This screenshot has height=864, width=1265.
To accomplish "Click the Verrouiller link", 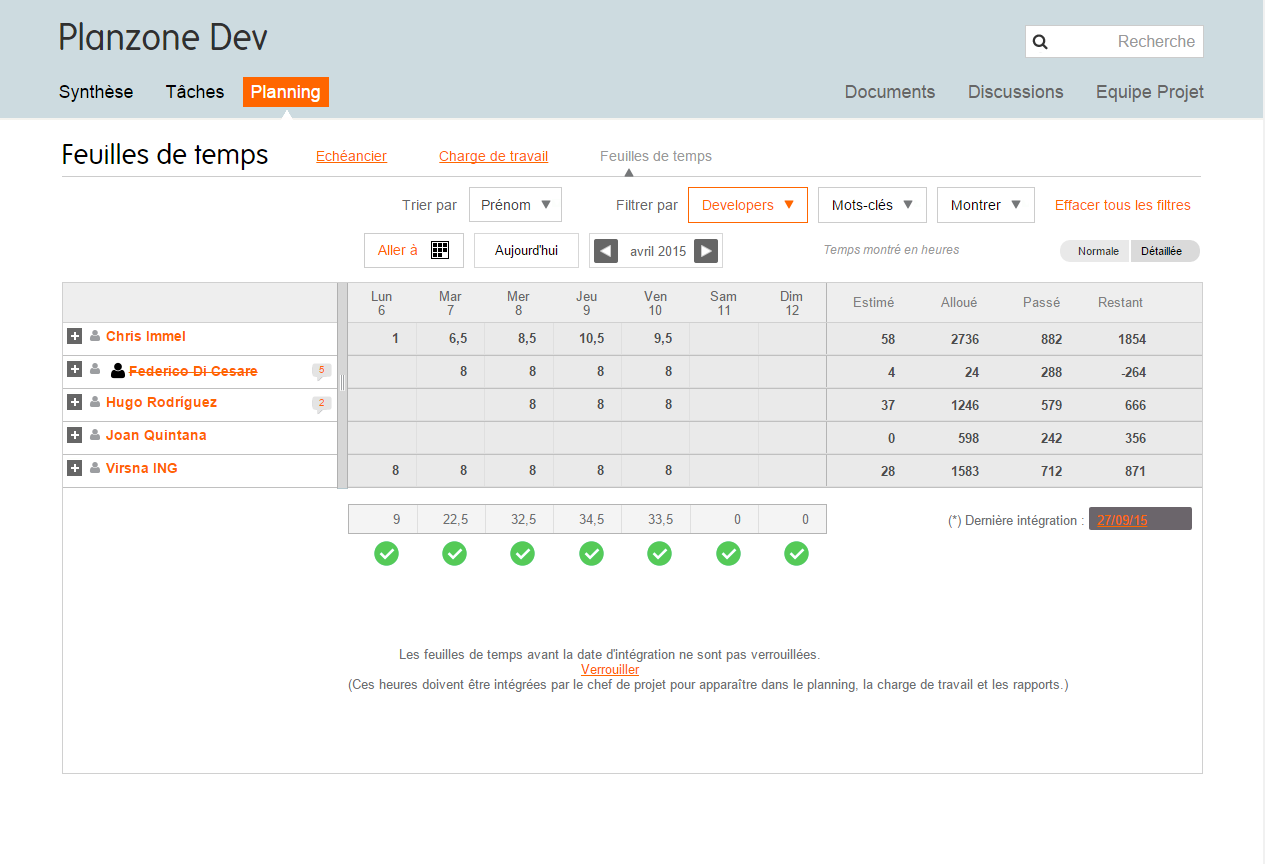I will point(610,670).
